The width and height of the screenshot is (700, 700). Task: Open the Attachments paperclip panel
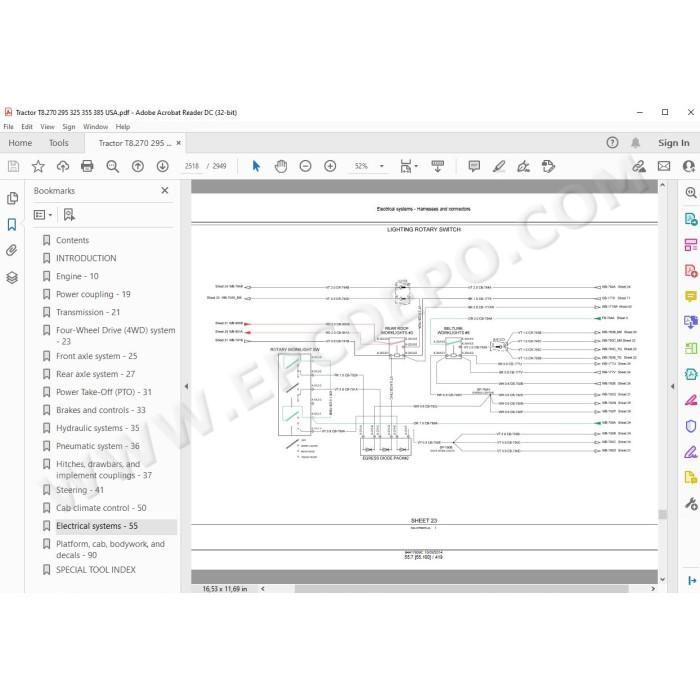[12, 250]
